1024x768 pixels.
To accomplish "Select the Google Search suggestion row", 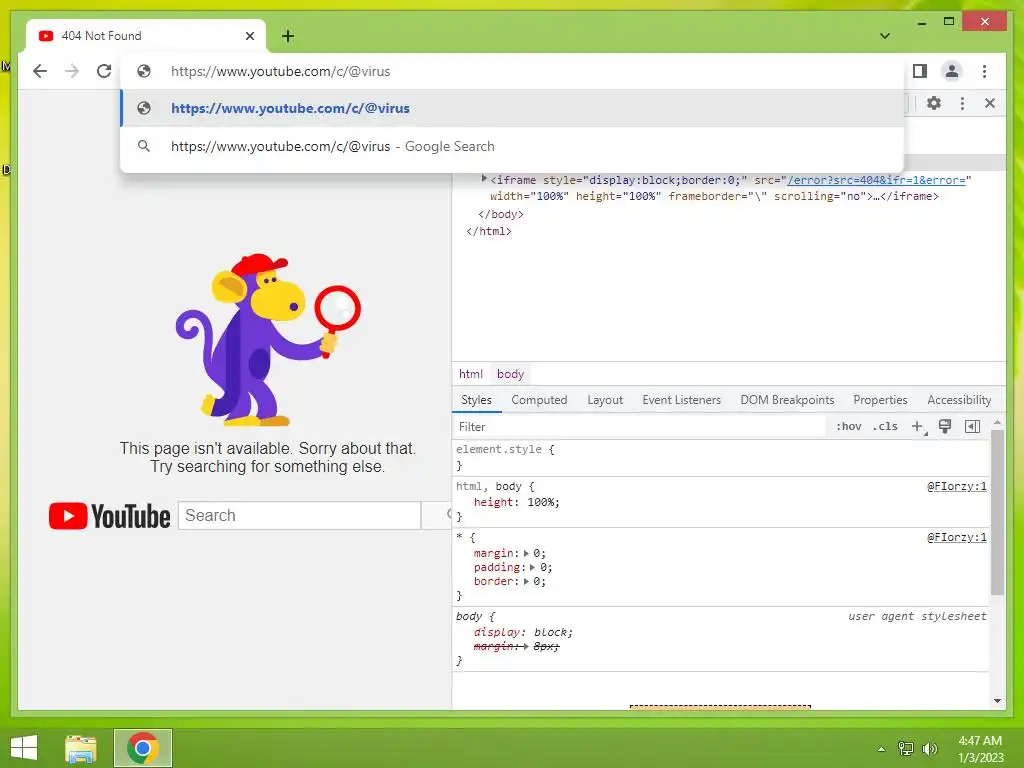I will [x=513, y=146].
